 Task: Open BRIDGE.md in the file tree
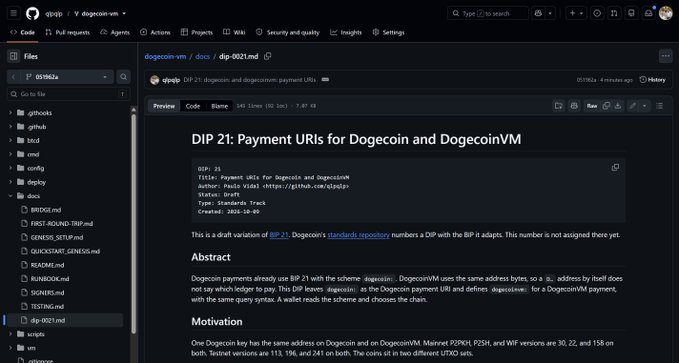point(46,210)
